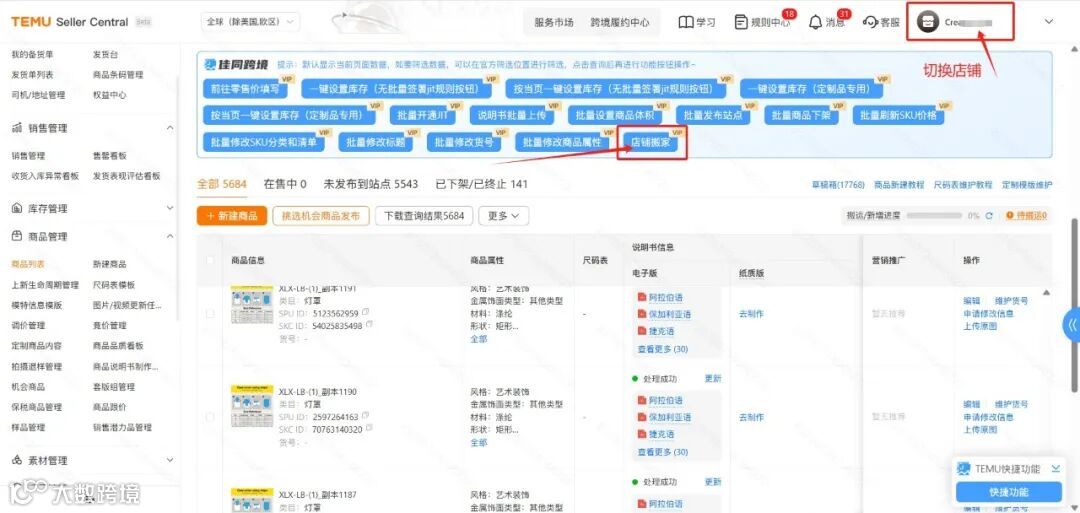This screenshot has height=513, width=1080.
Task: Open the 草稿箱(17768) link
Action: pos(839,185)
